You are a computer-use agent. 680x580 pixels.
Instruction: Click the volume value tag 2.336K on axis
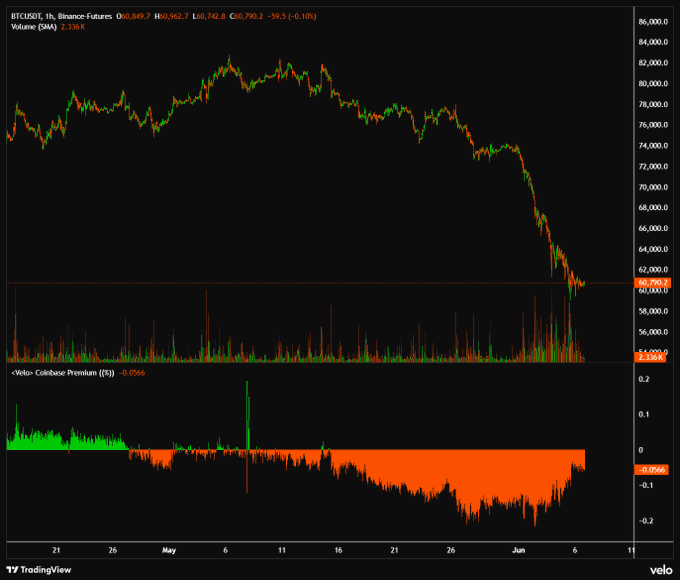tap(650, 357)
